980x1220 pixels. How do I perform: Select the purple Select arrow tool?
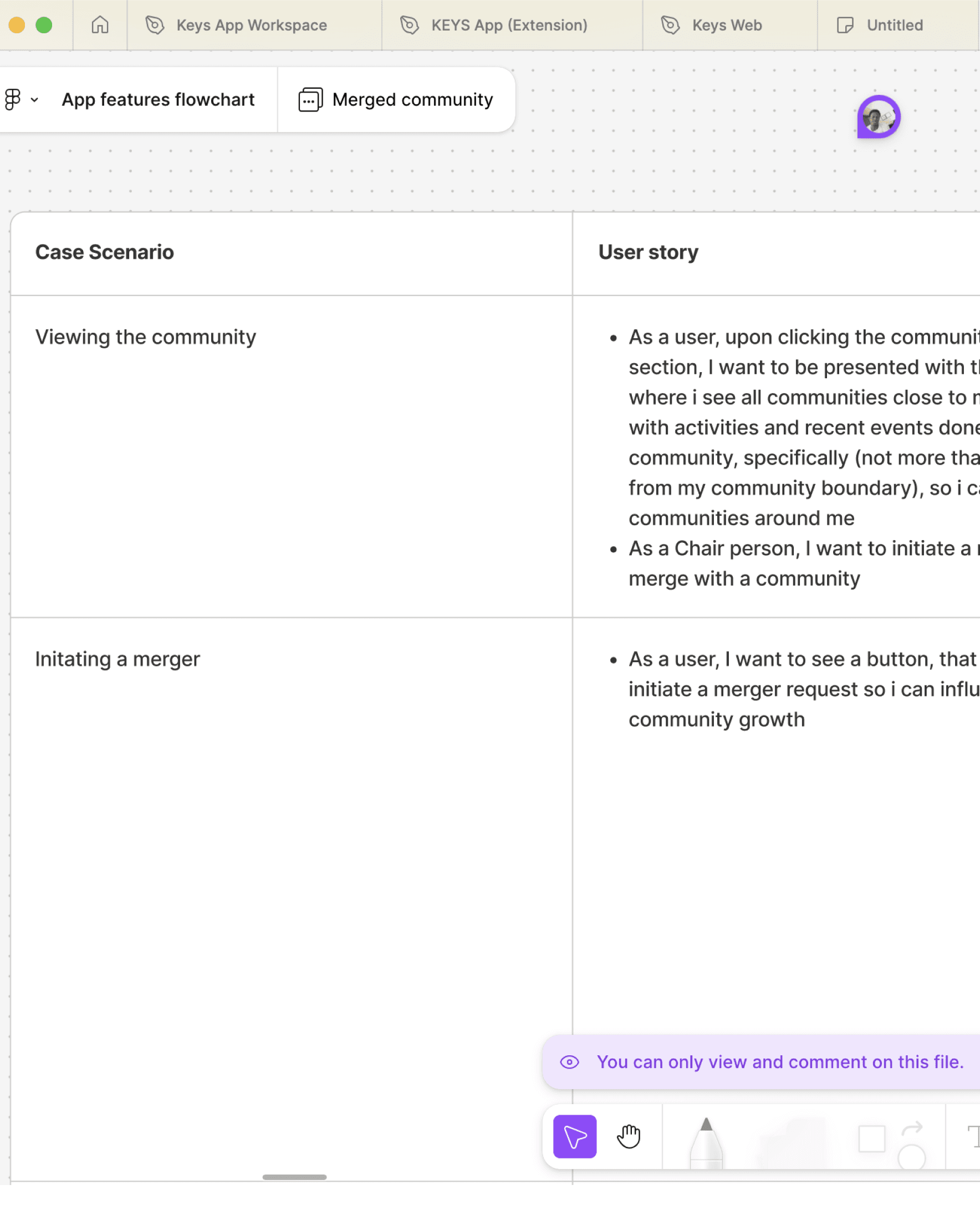575,1136
